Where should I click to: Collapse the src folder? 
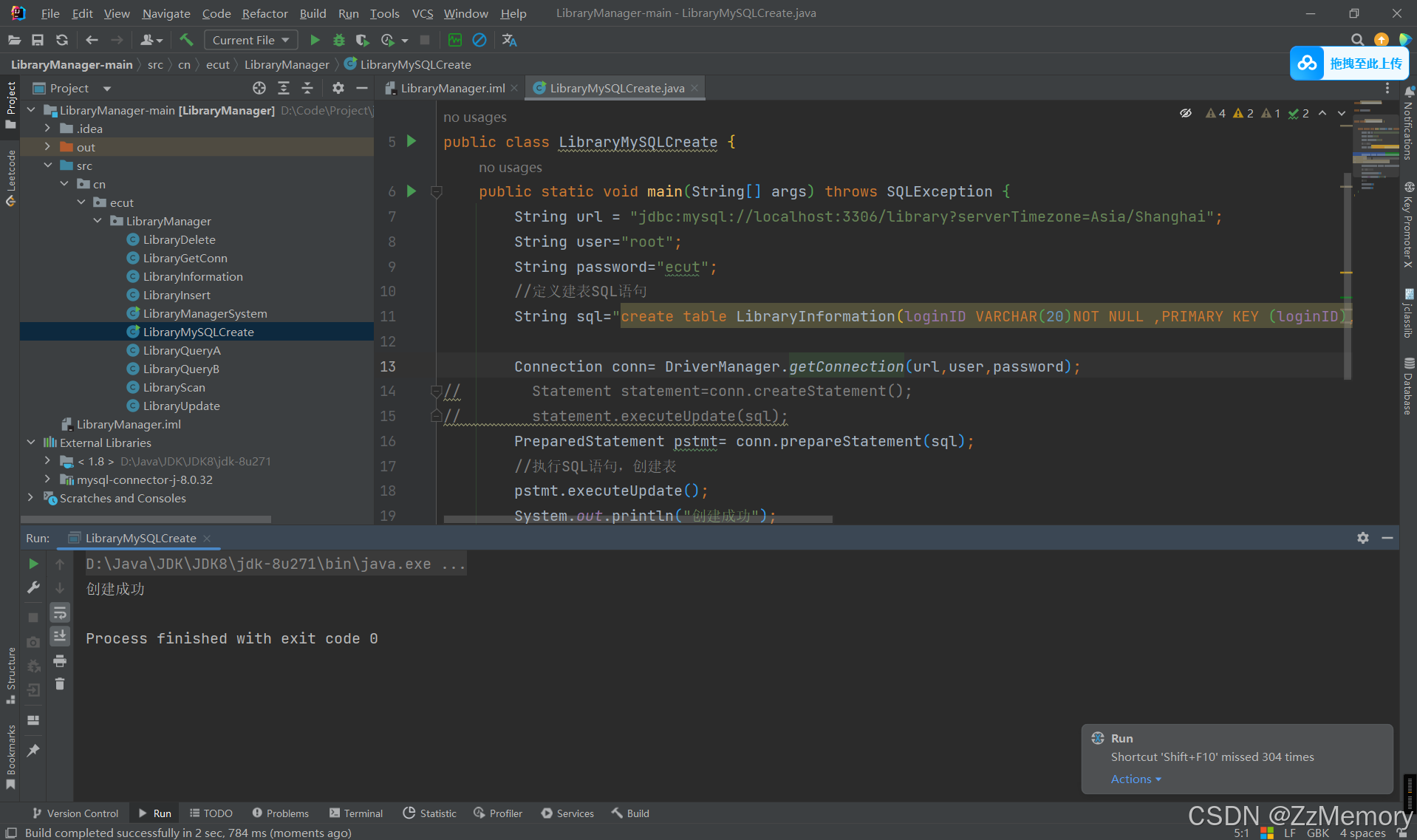click(x=47, y=165)
